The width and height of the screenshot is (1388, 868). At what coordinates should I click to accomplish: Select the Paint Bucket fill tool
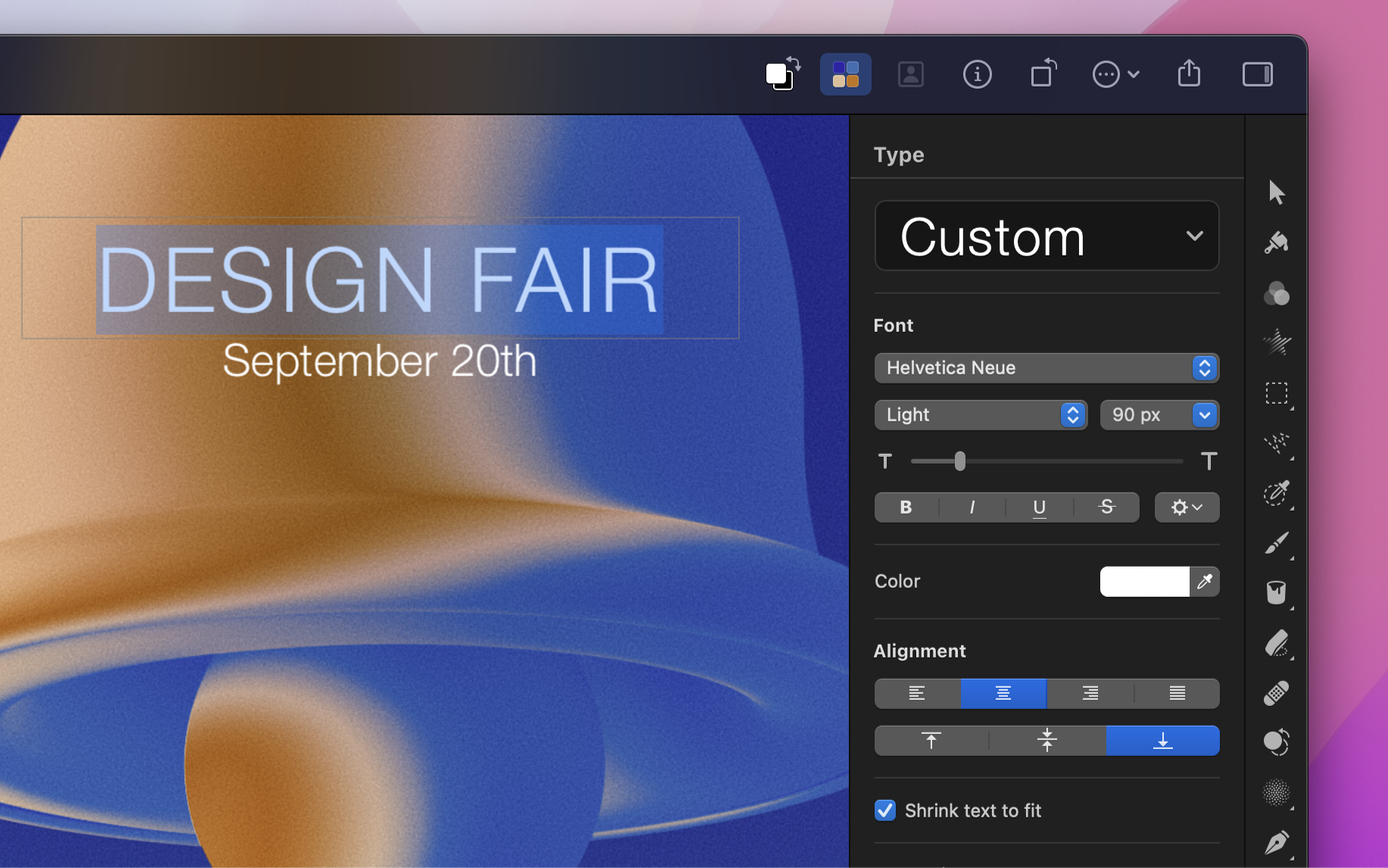click(1276, 592)
